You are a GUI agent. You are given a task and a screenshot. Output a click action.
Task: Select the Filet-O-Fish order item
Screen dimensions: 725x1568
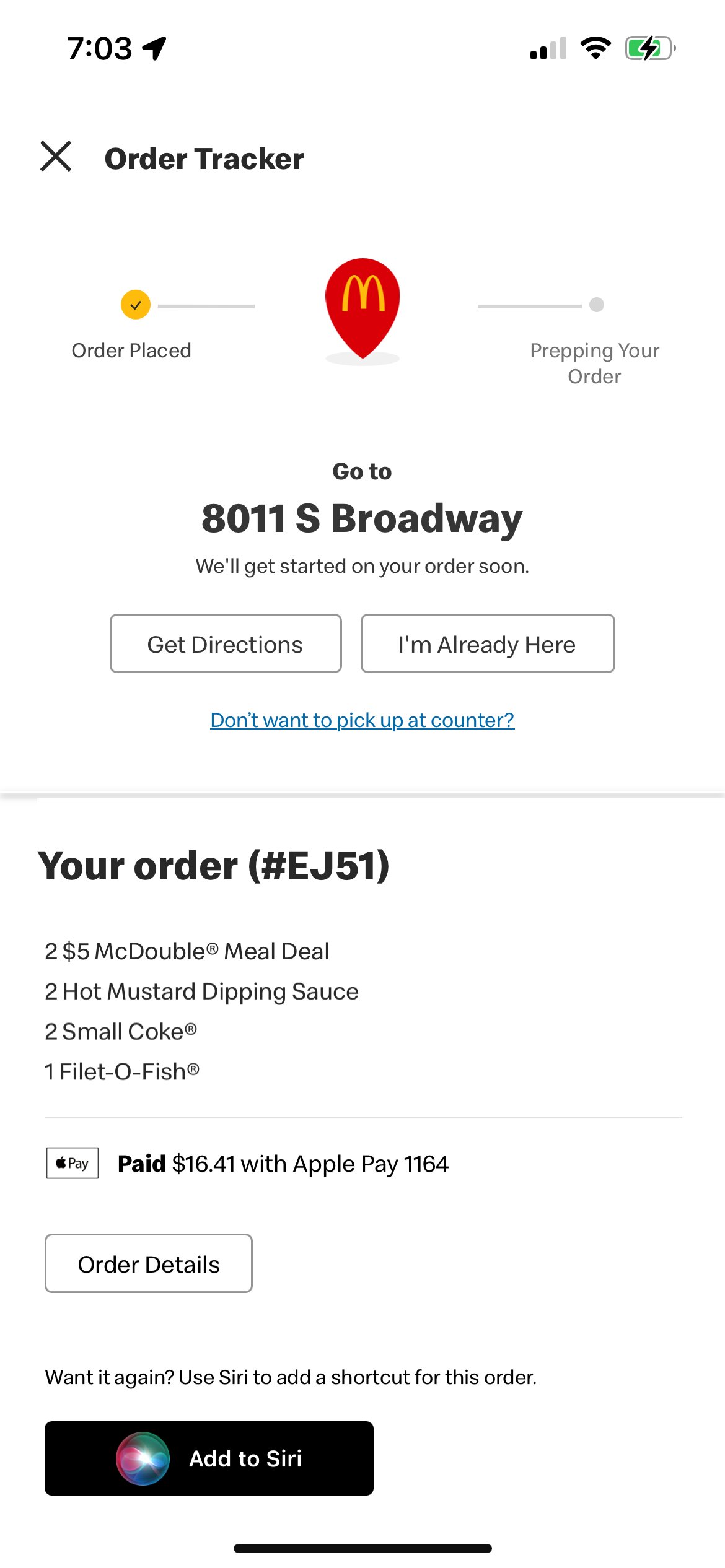pos(122,1071)
